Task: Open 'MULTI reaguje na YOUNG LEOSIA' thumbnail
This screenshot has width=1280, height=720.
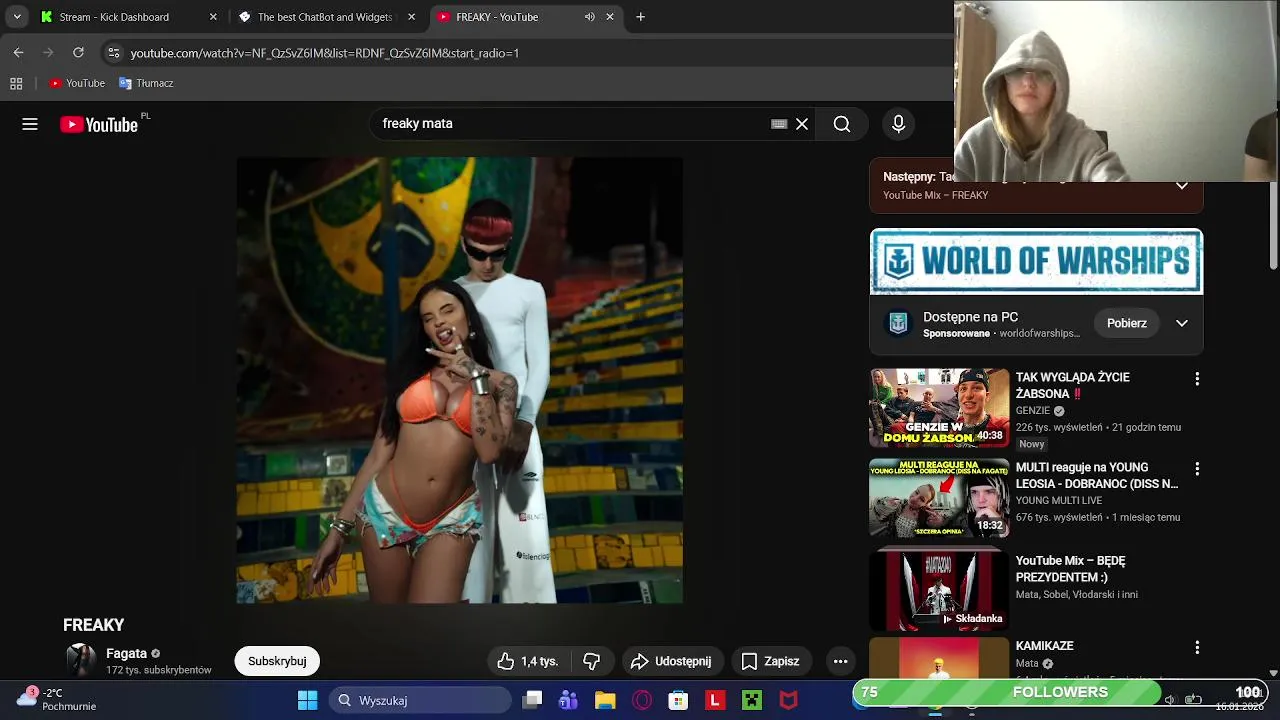Action: (x=939, y=498)
